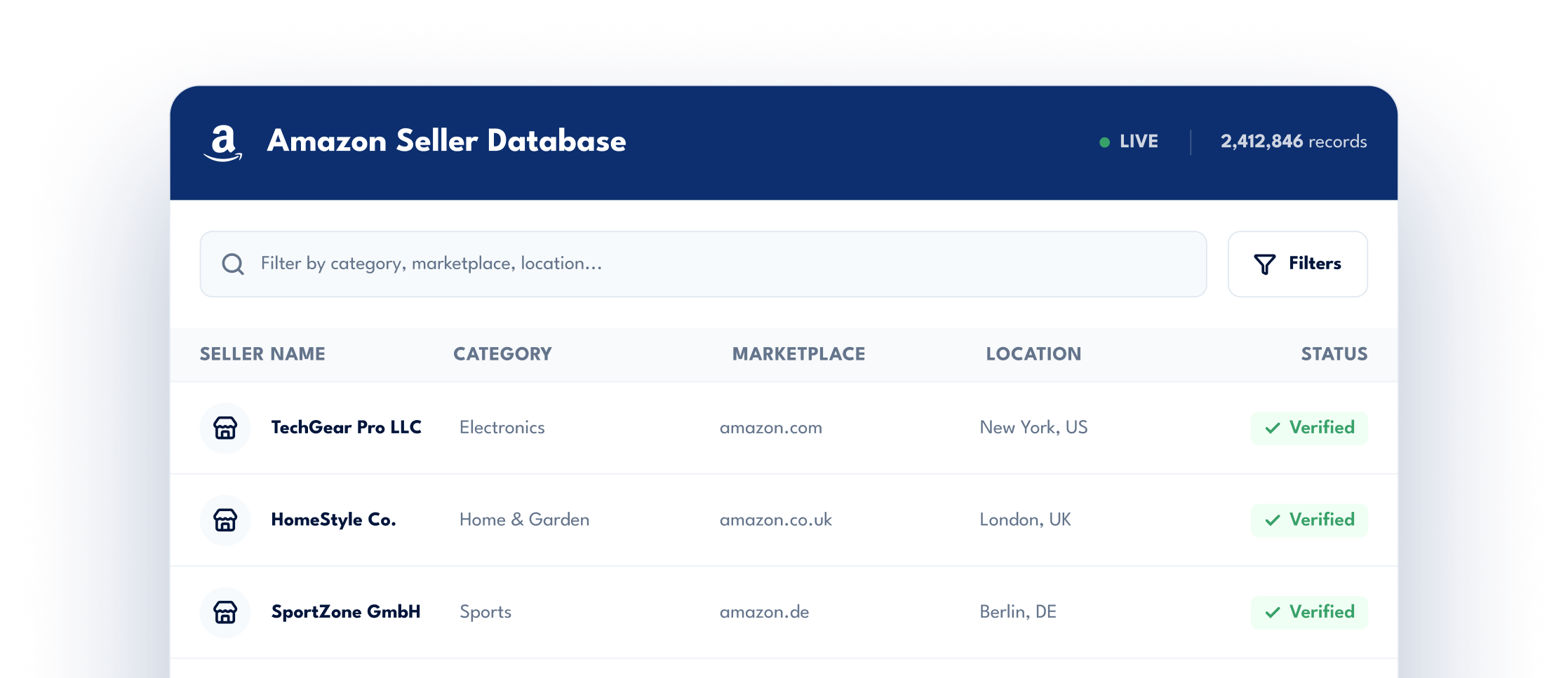
Task: Select the HomeStyle Co. seller name
Action: (x=333, y=520)
